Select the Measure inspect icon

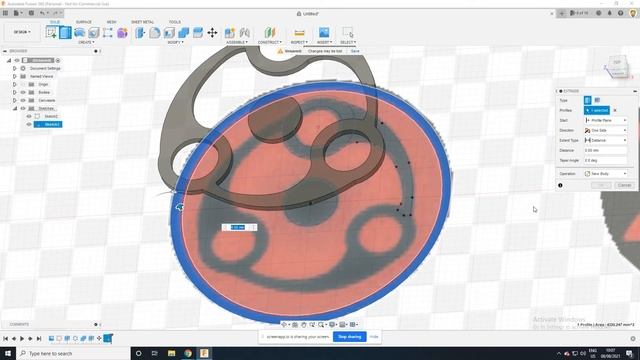coord(299,32)
